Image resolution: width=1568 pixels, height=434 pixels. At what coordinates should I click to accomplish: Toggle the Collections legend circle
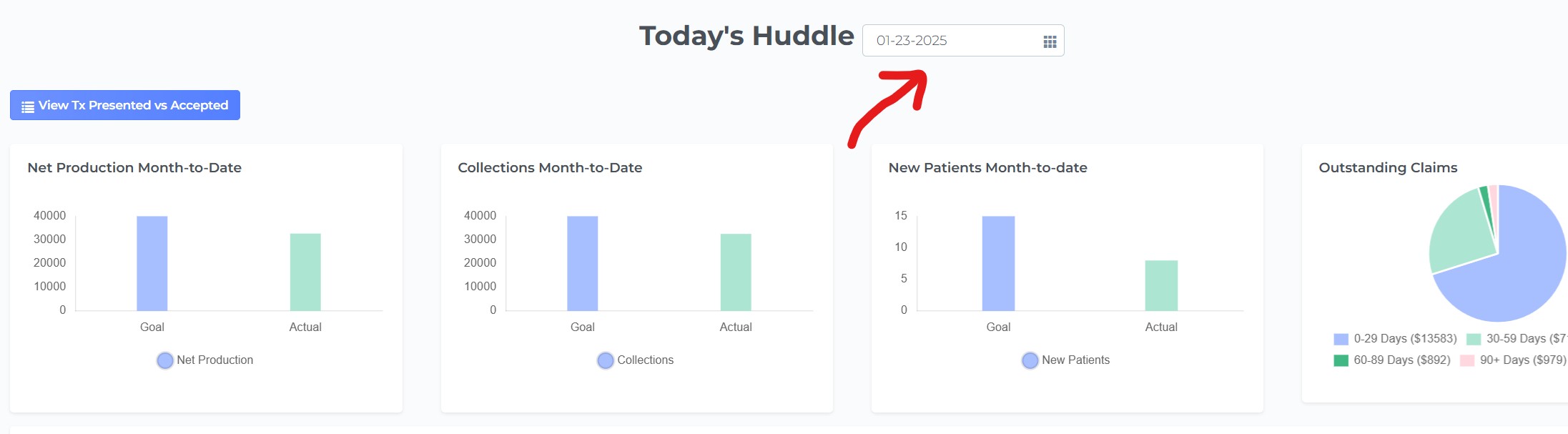pos(606,360)
